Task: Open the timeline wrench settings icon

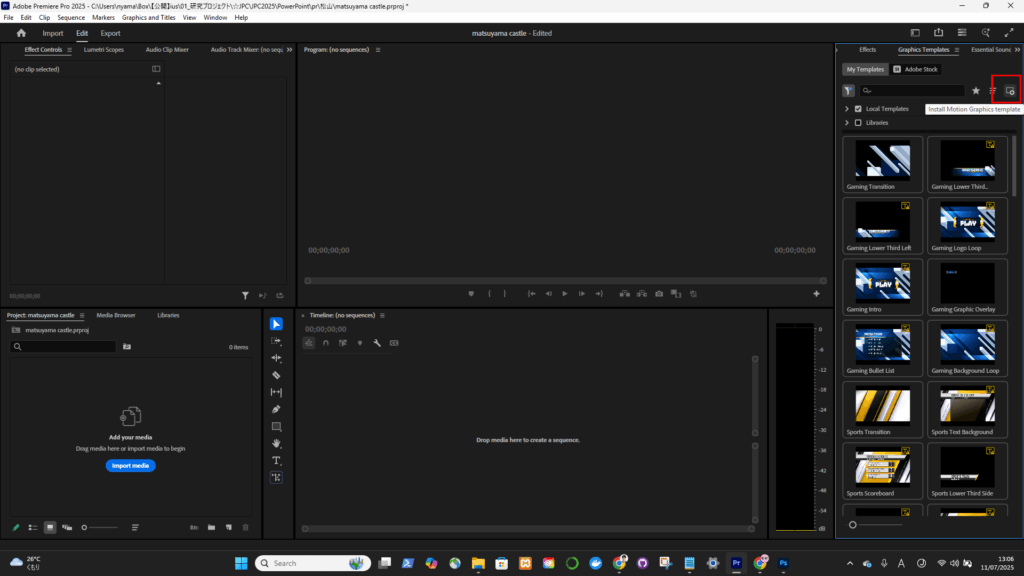Action: click(377, 343)
